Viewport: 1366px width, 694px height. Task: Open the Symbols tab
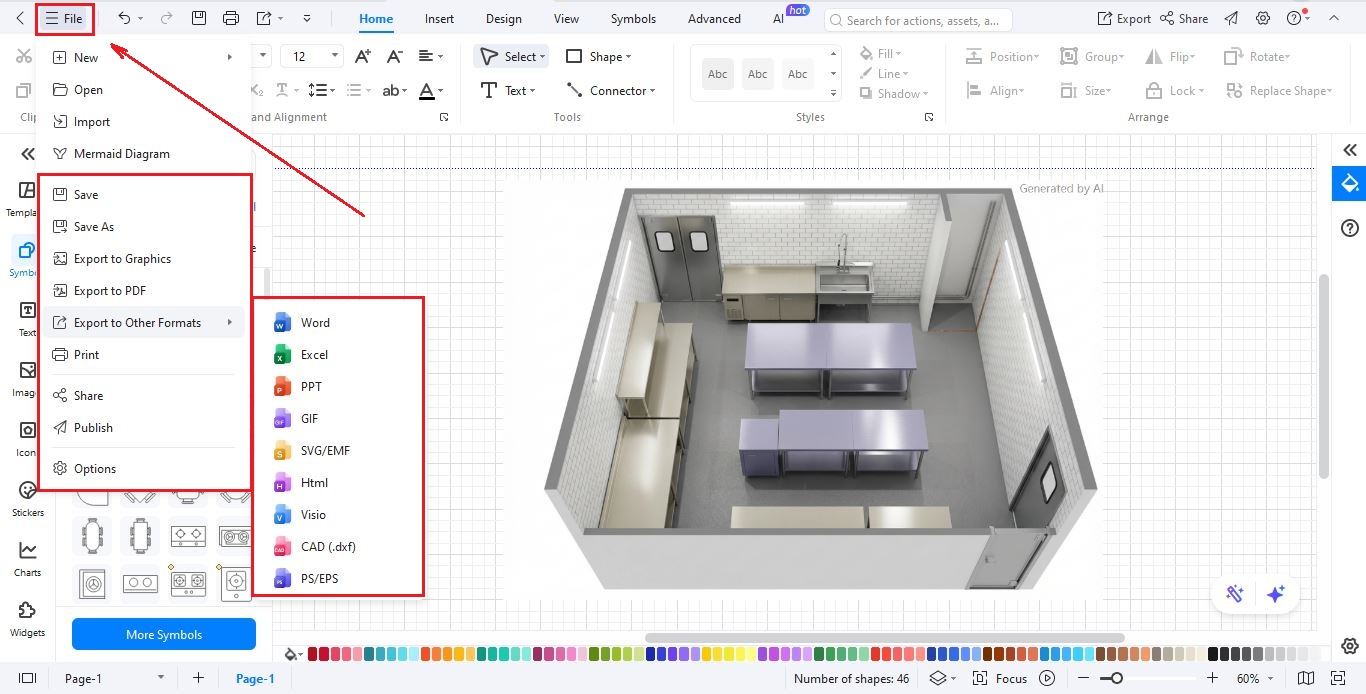[633, 18]
